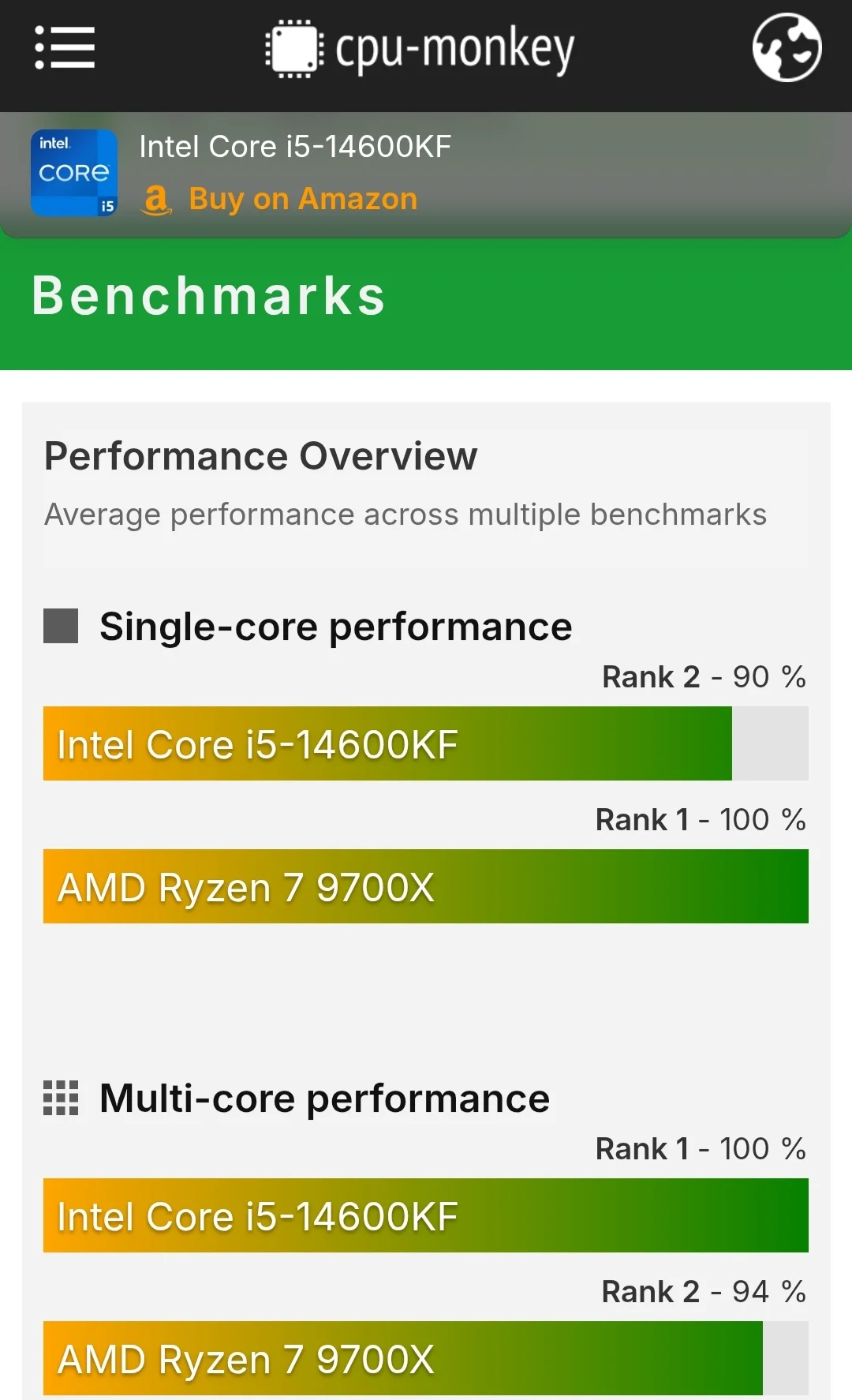Click the Benchmarks section heading

click(x=208, y=296)
